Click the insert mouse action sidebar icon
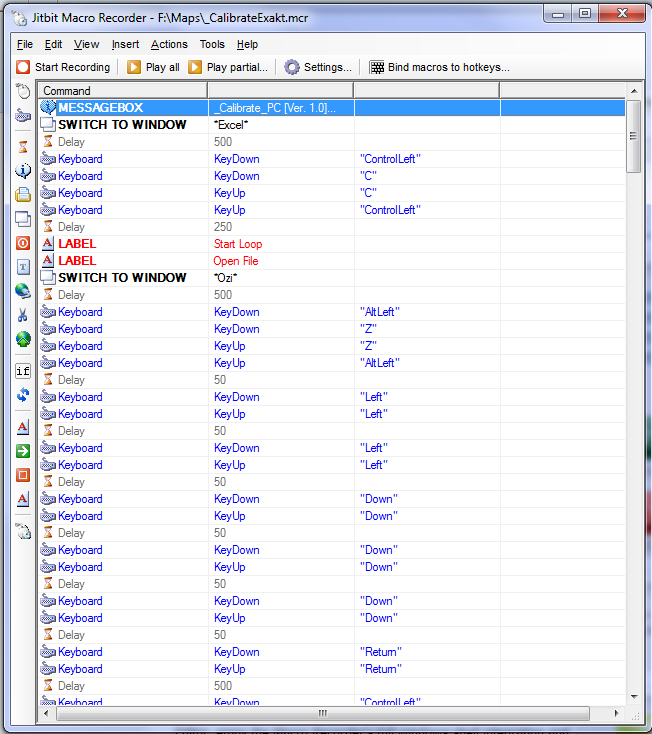Image resolution: width=652 pixels, height=734 pixels. point(22,91)
